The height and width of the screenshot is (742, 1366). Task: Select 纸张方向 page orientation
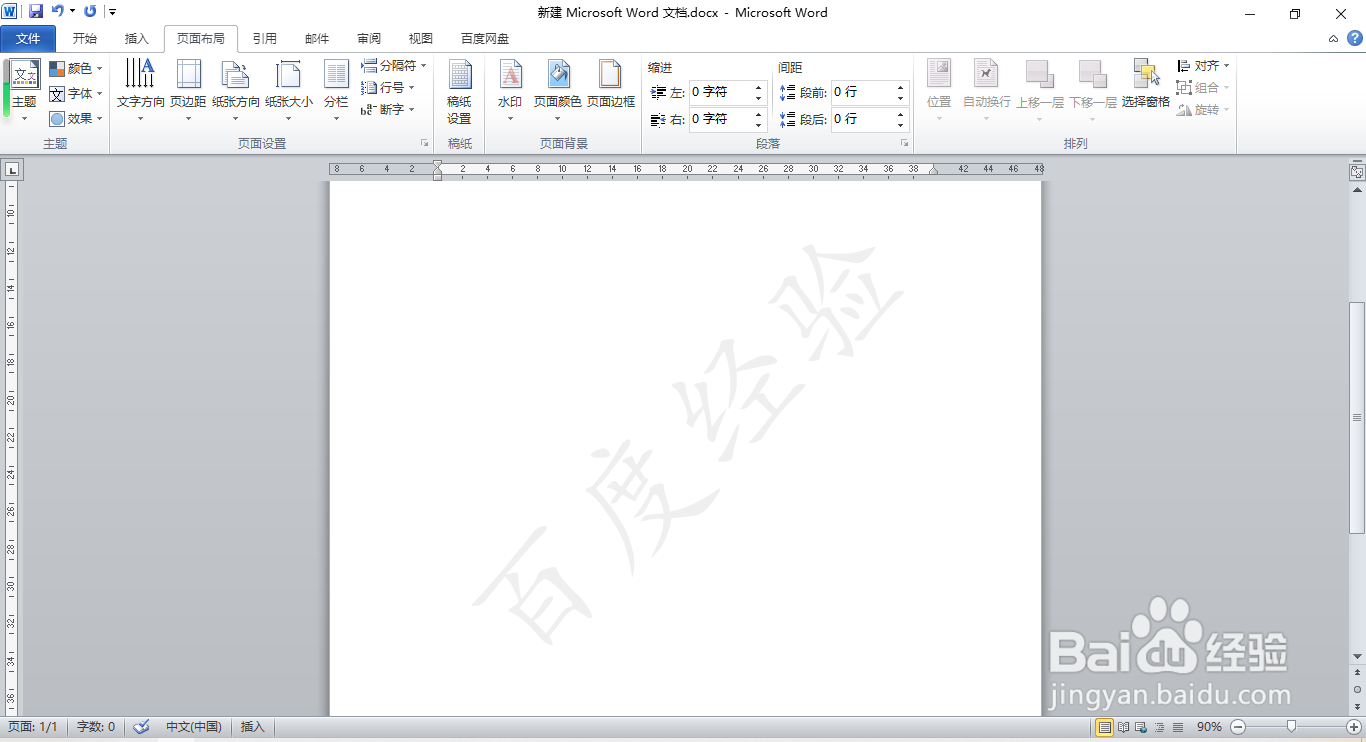point(236,91)
